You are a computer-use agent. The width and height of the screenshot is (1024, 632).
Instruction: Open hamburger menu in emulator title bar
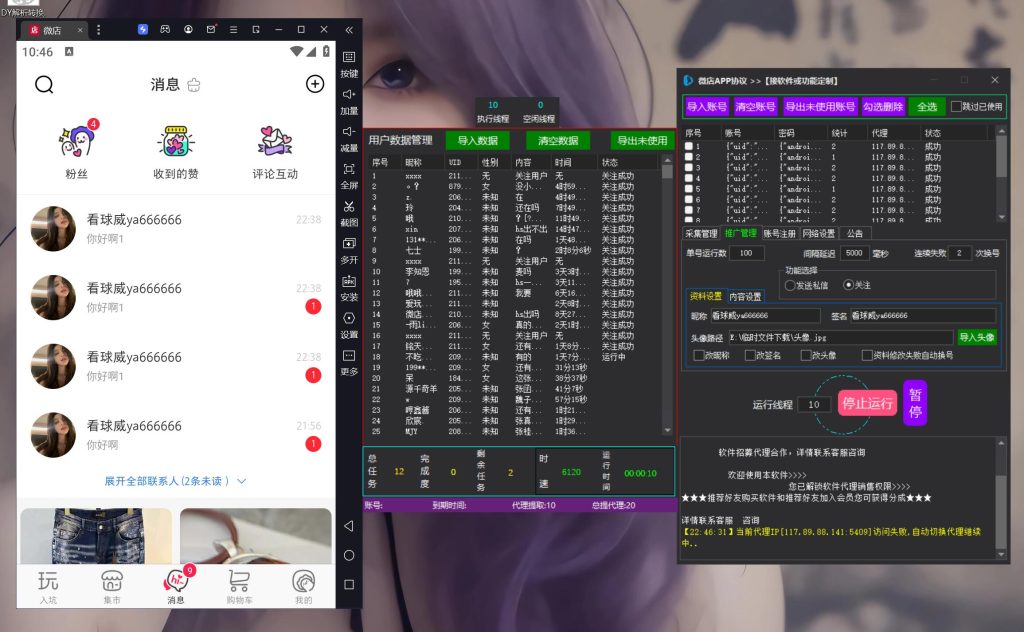(233, 29)
